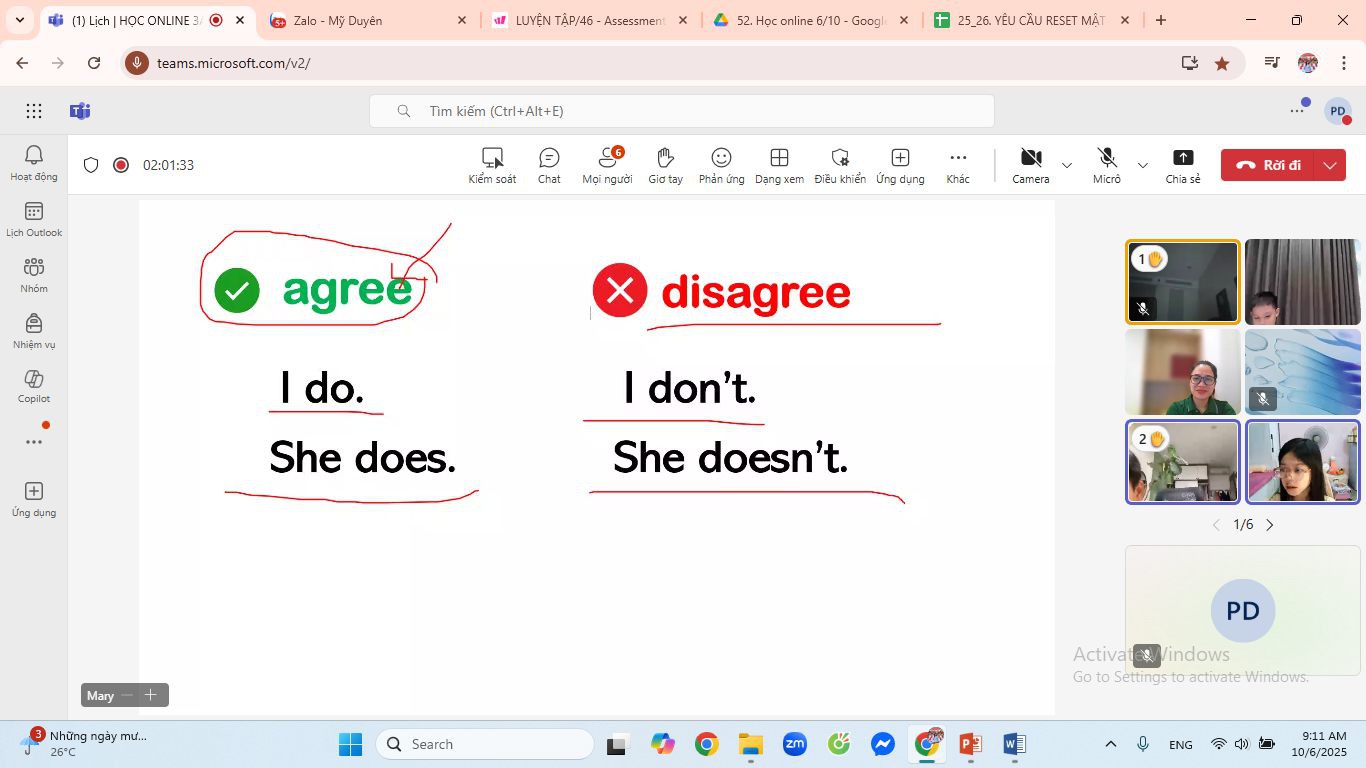Open Dạng xem view options

[779, 165]
